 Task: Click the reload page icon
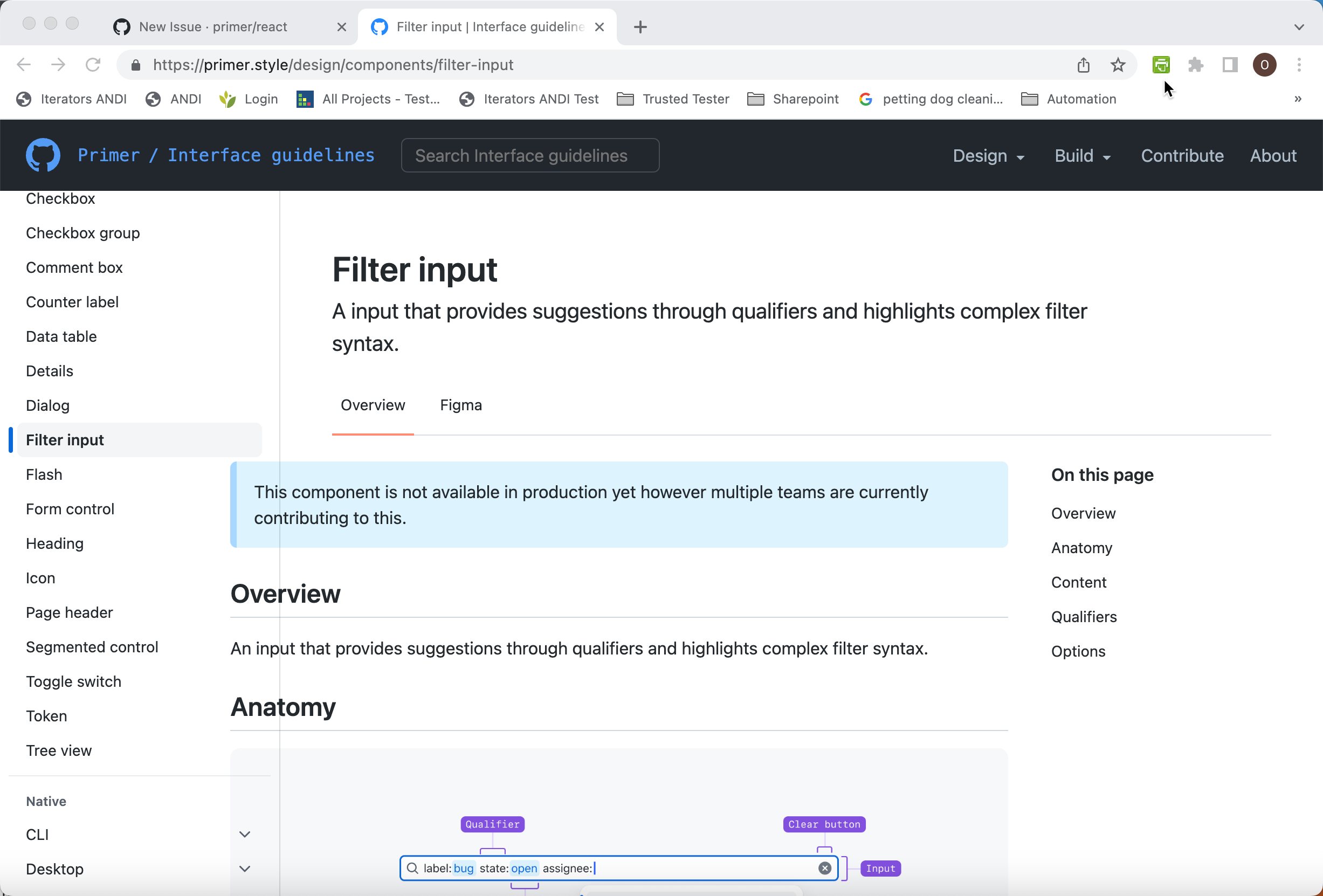(x=93, y=64)
